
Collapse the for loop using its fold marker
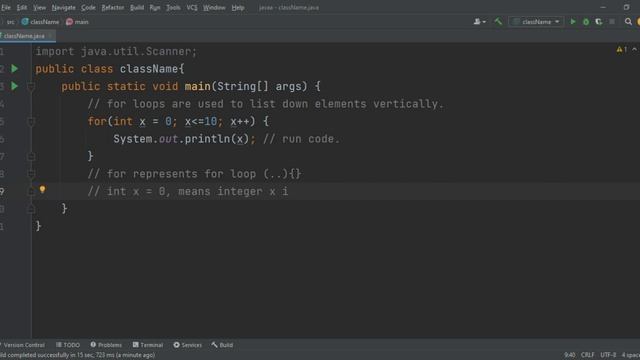point(31,122)
